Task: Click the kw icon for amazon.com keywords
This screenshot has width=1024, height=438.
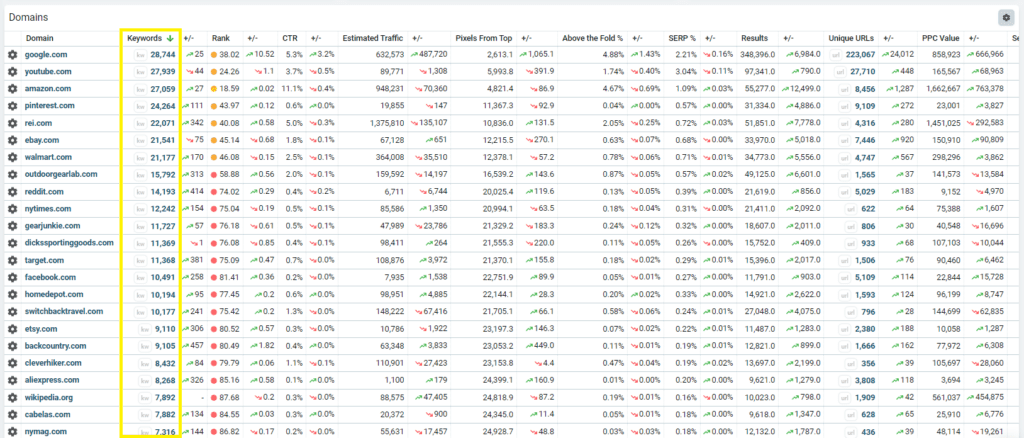Action: [140, 89]
